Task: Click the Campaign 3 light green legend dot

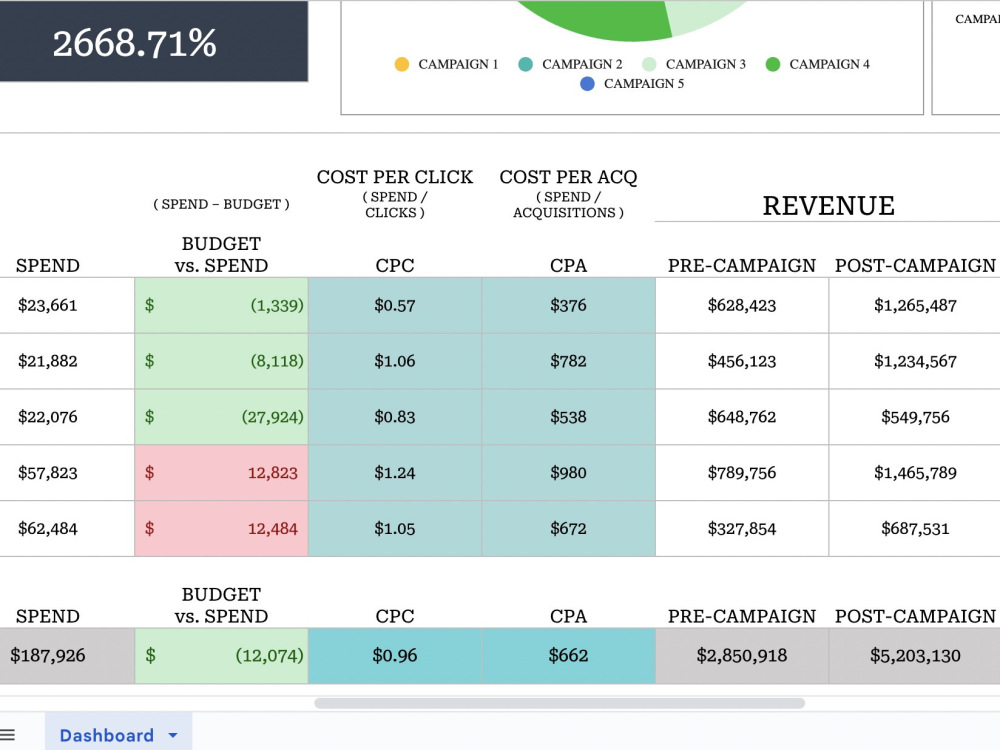Action: click(x=649, y=64)
